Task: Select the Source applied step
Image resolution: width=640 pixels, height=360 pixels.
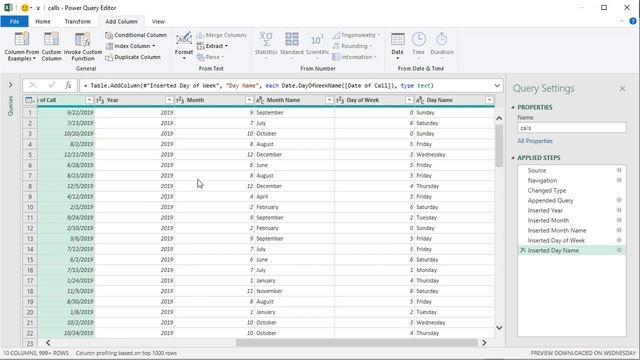Action: point(536,170)
